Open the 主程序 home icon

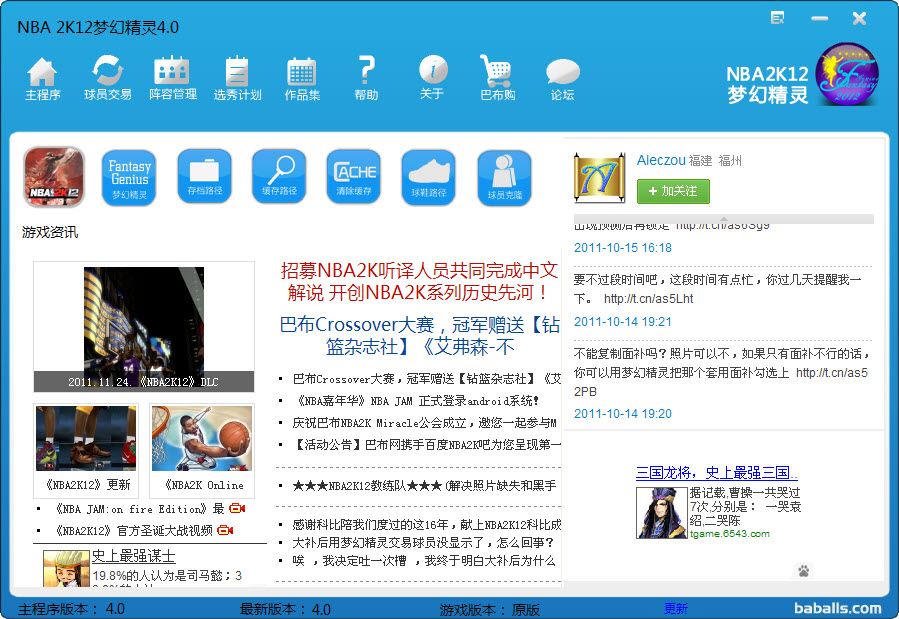[x=42, y=78]
